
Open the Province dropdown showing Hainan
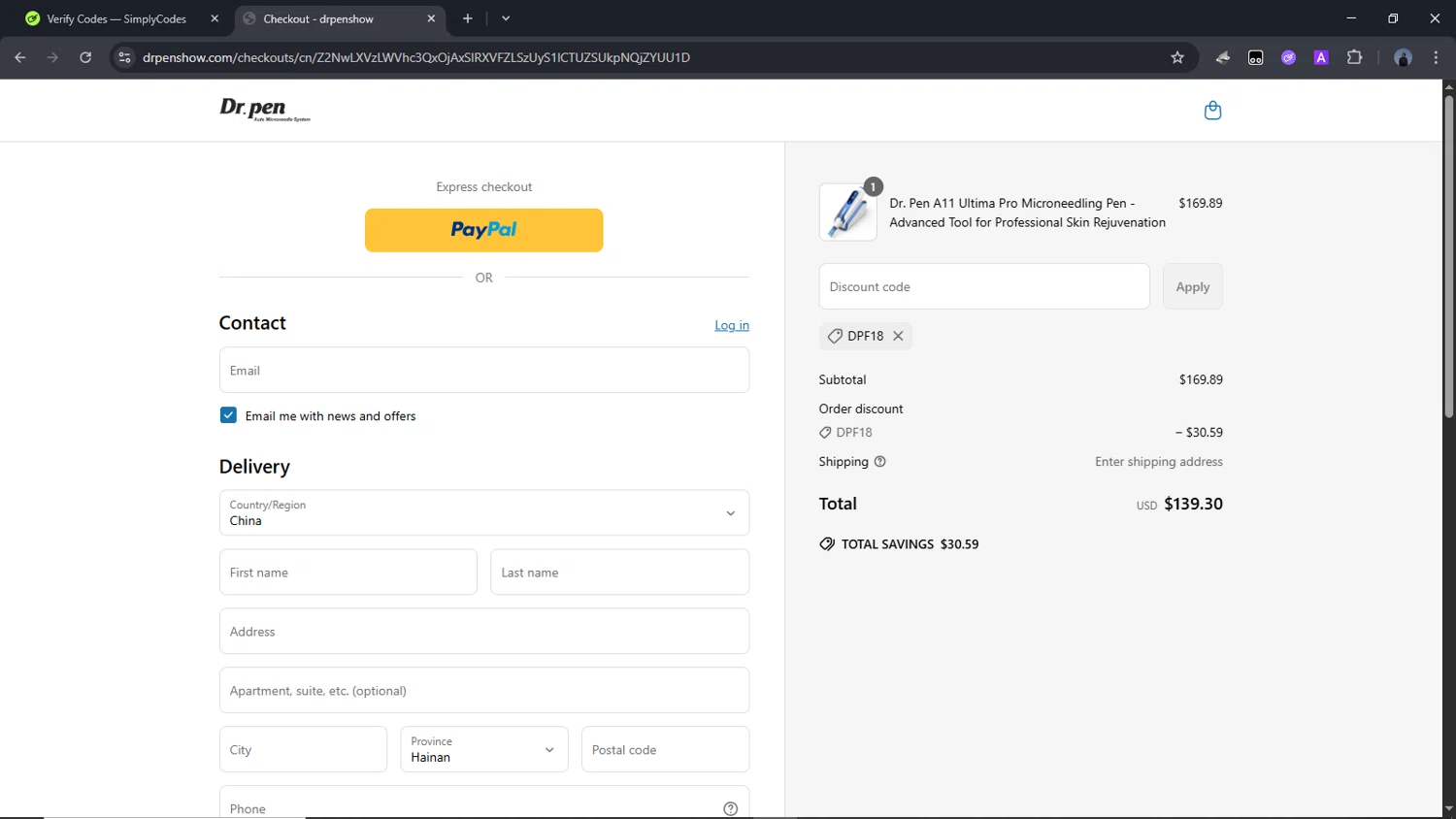point(484,749)
